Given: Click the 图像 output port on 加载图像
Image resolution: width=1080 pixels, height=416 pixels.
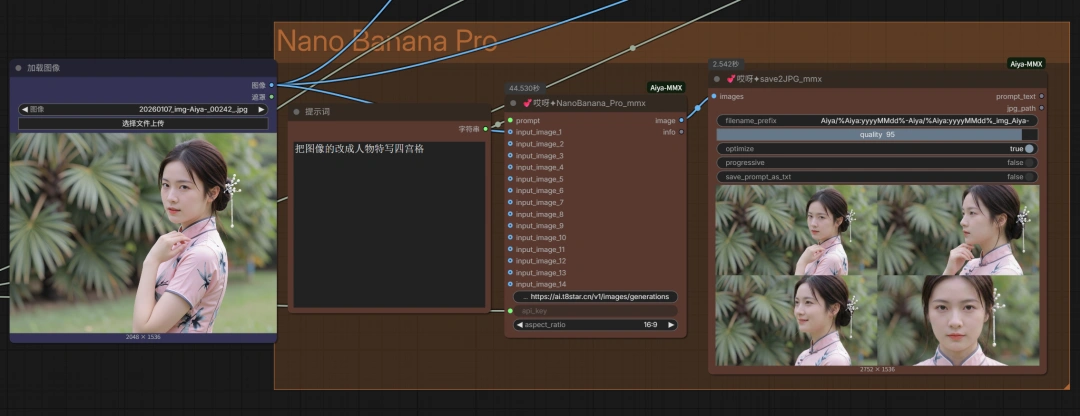Looking at the screenshot, I should point(271,85).
